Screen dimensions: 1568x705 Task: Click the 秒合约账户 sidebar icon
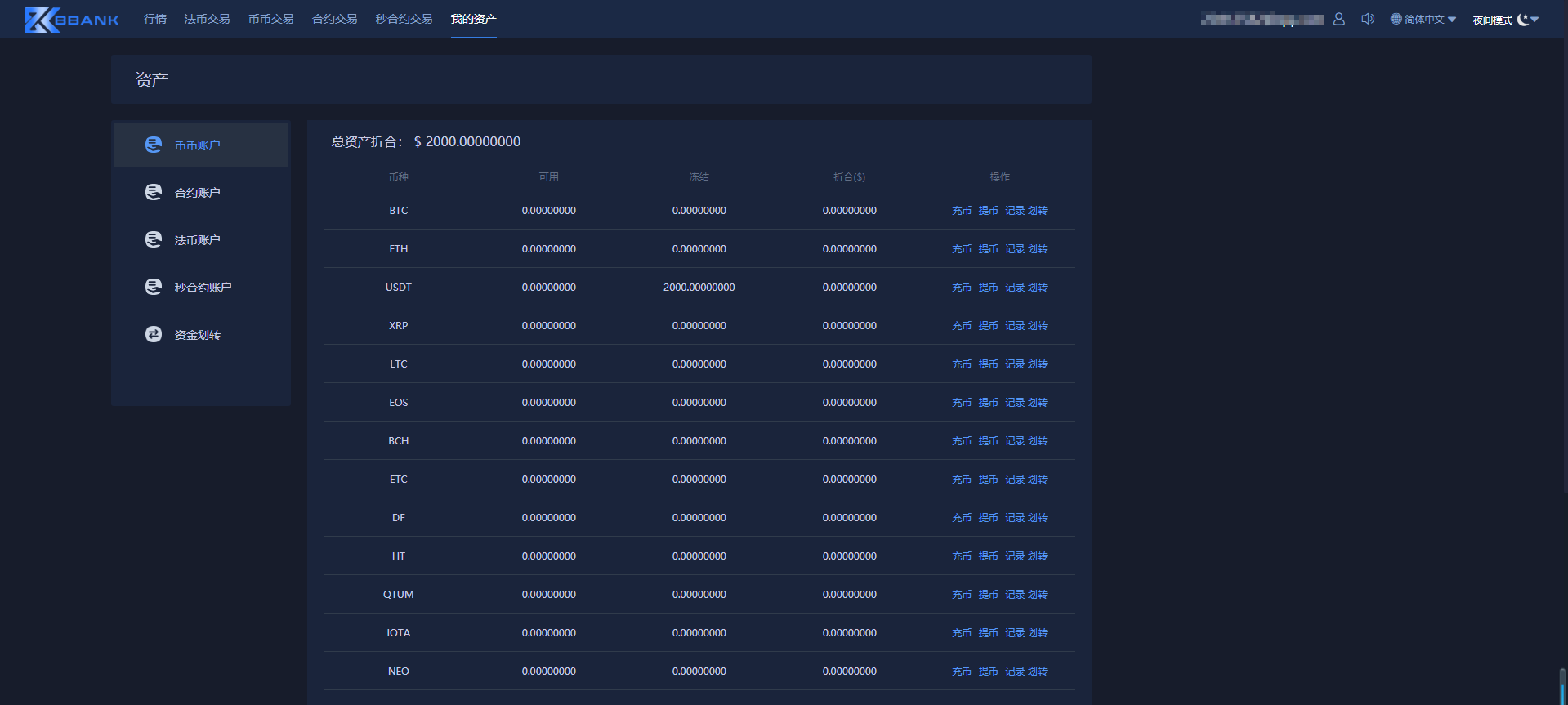(154, 287)
